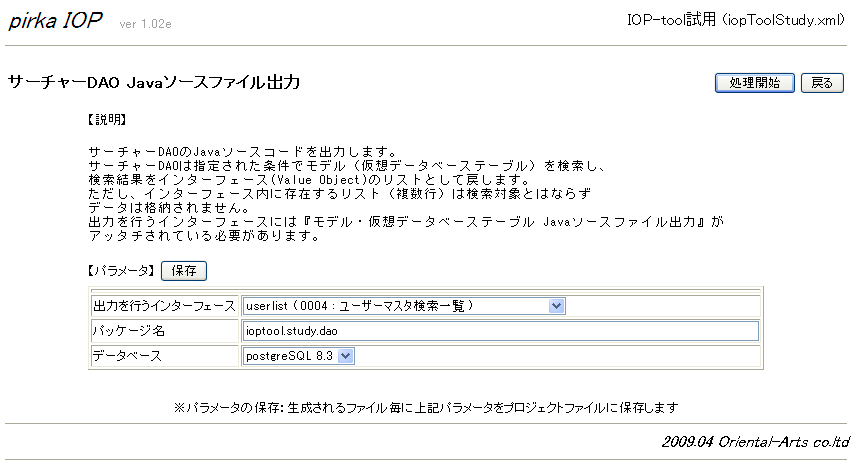The height and width of the screenshot is (467, 855).
Task: Open the userlist interface dropdown
Action: pos(404,305)
